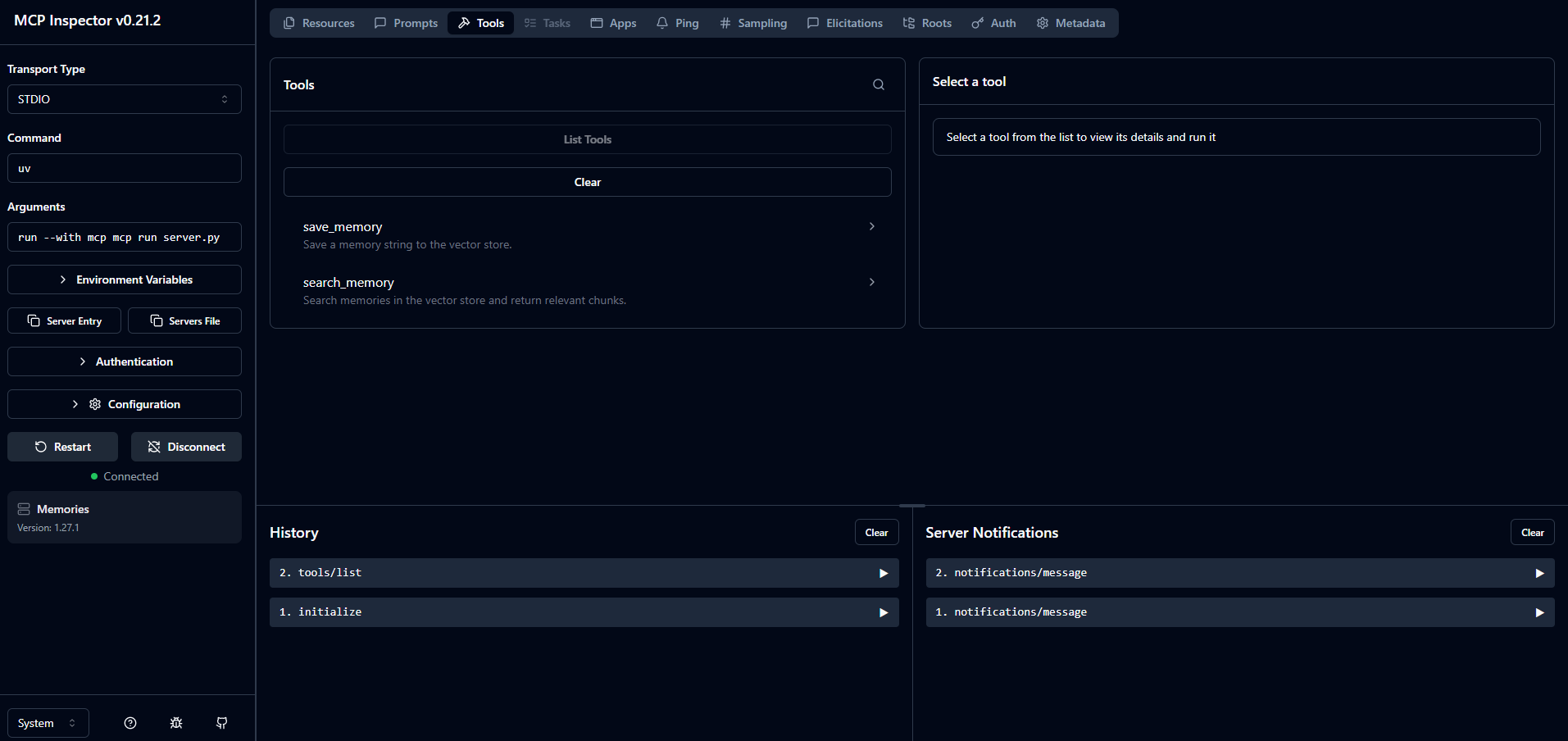Open the GitHub icon link
This screenshot has width=1568, height=741.
click(222, 723)
